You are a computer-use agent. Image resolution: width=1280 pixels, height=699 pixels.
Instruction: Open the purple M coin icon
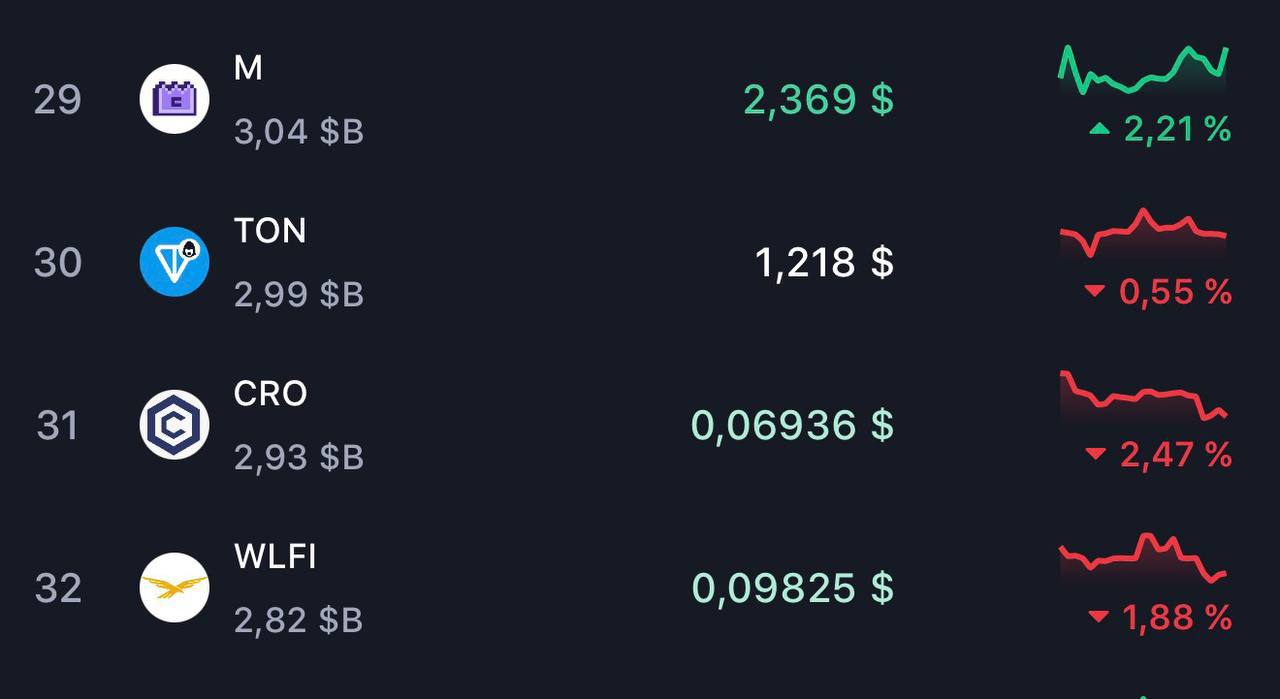click(x=174, y=99)
